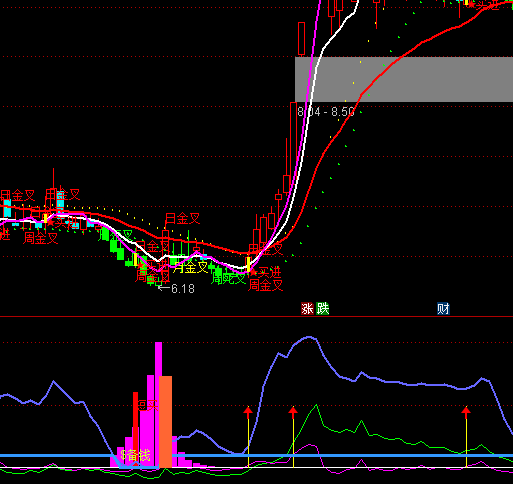Viewport: 513px width, 484px height.
Task: Click the yellow $备钱 label
Action: pyautogui.click(x=135, y=455)
